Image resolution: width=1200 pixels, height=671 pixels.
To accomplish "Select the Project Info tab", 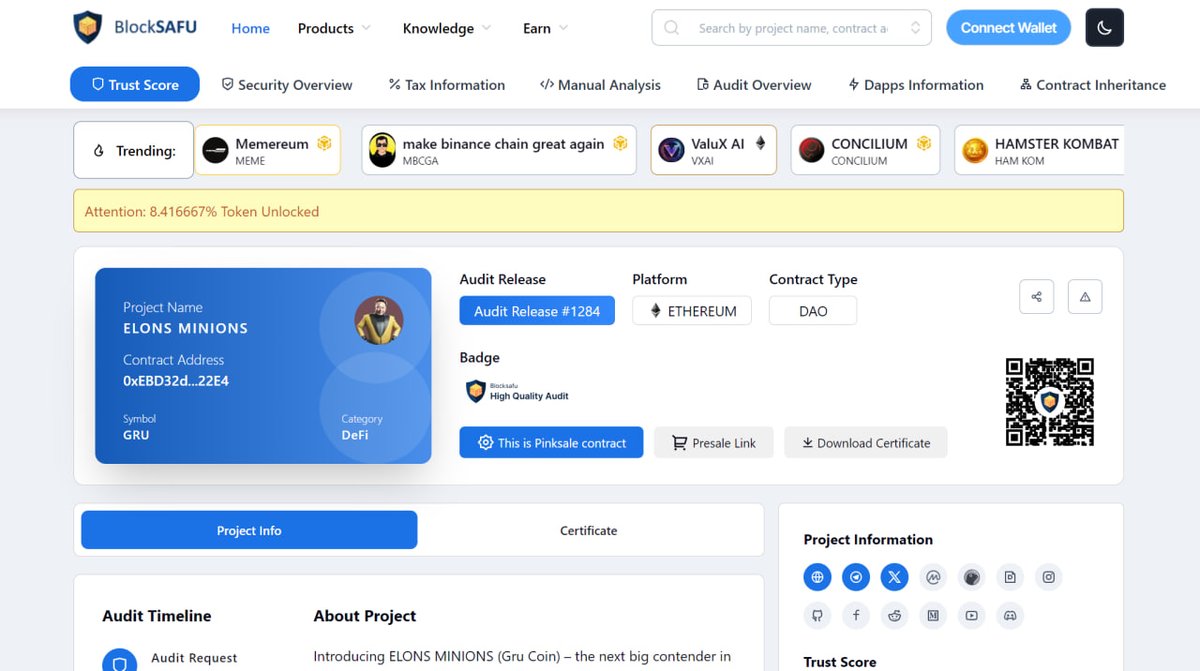I will tap(249, 530).
